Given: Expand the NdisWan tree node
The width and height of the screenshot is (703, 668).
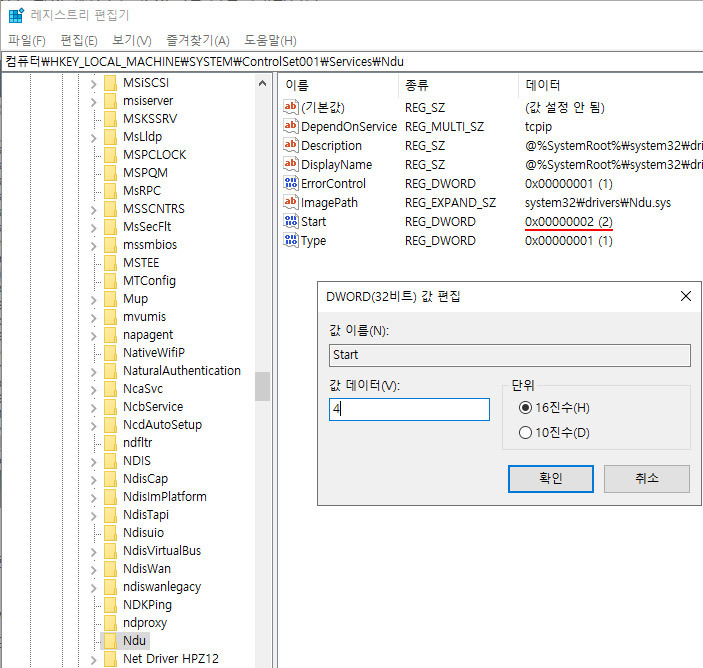Looking at the screenshot, I should click(x=93, y=570).
